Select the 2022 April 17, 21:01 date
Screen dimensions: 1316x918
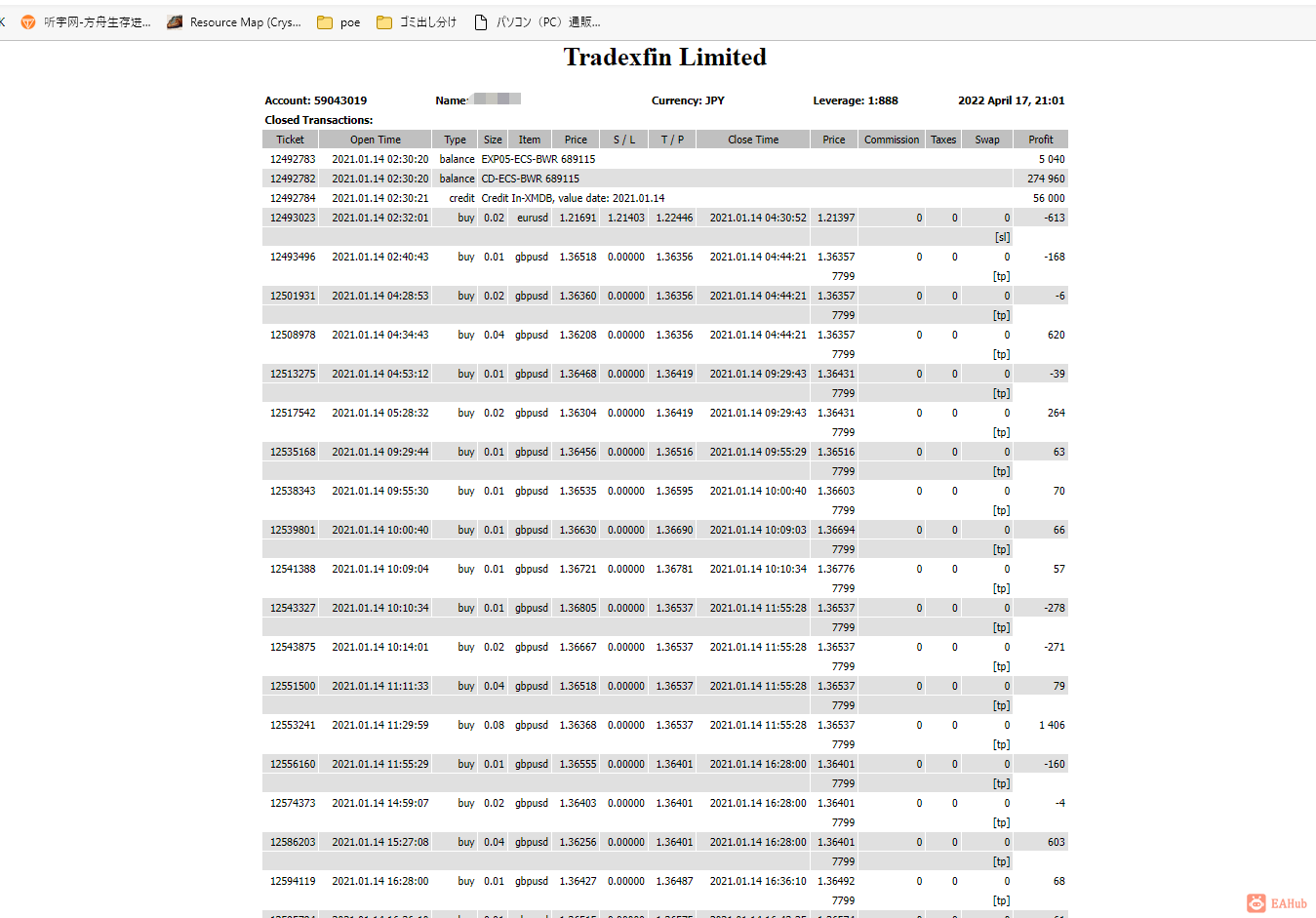[x=1012, y=100]
